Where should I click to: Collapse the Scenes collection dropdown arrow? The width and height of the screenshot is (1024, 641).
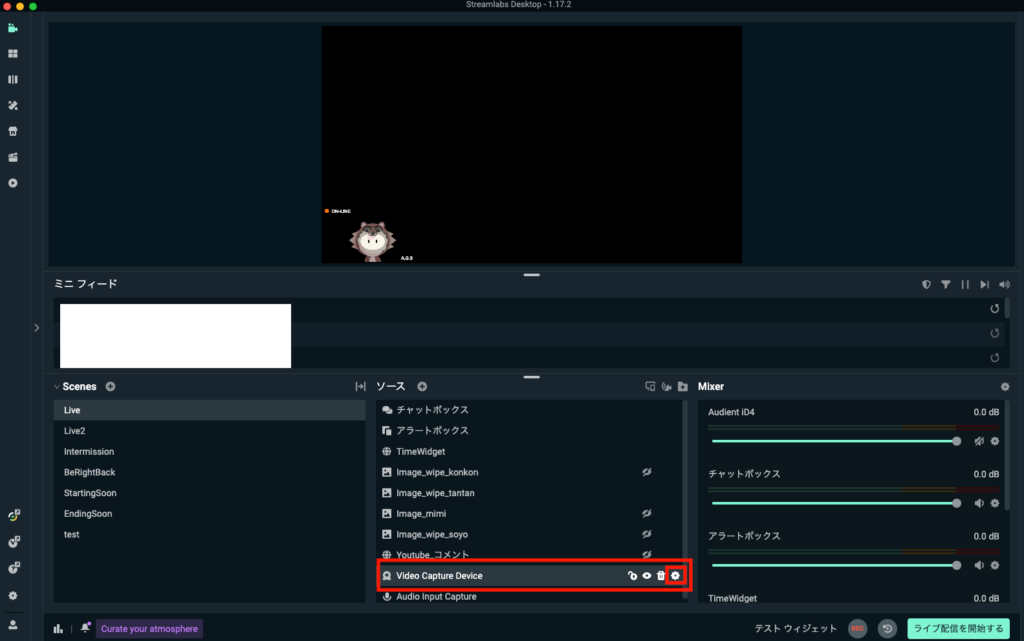click(57, 387)
